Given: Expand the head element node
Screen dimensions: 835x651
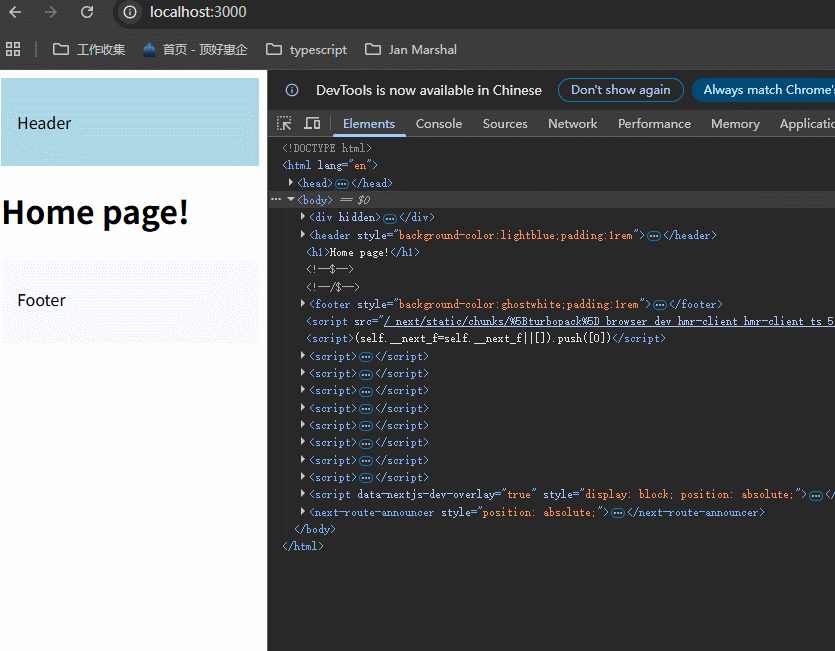Looking at the screenshot, I should pyautogui.click(x=291, y=183).
